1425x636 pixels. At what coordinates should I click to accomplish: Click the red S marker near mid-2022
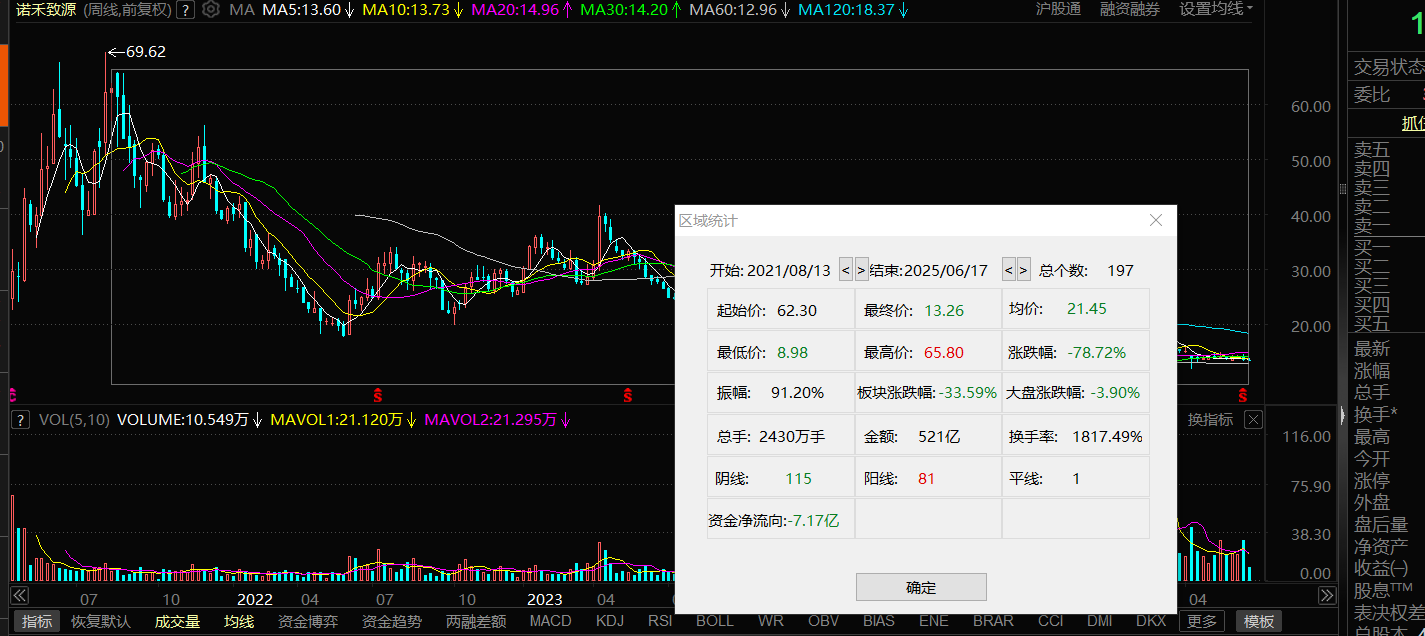point(378,393)
